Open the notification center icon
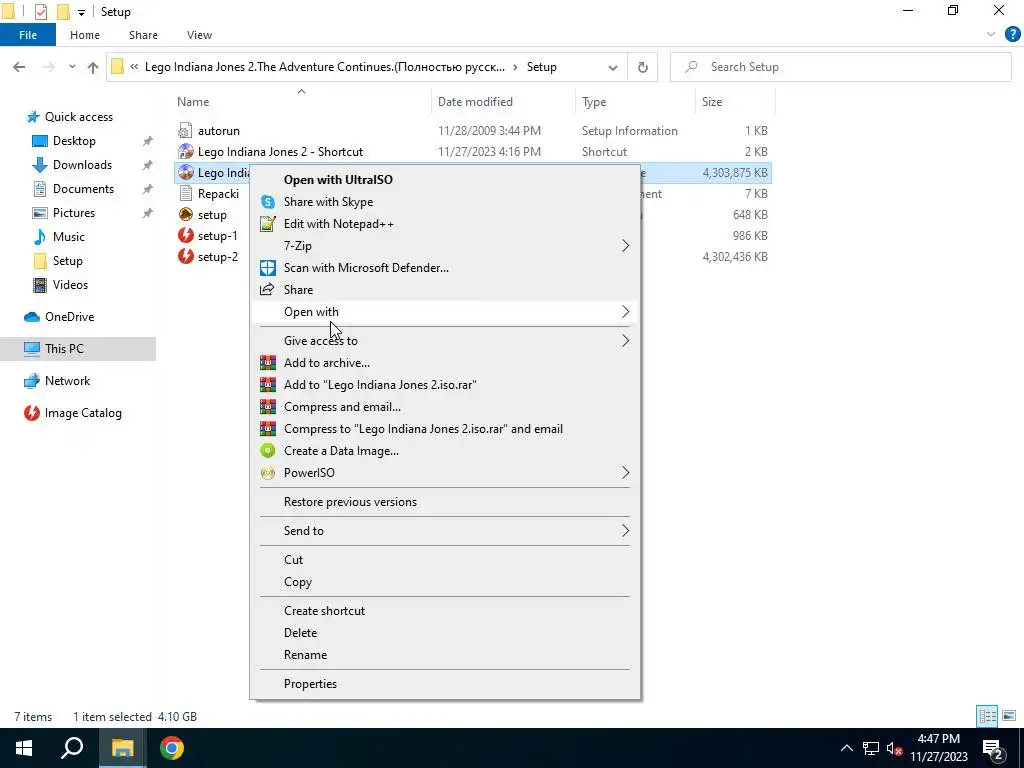Viewport: 1024px width, 768px height. click(x=992, y=748)
